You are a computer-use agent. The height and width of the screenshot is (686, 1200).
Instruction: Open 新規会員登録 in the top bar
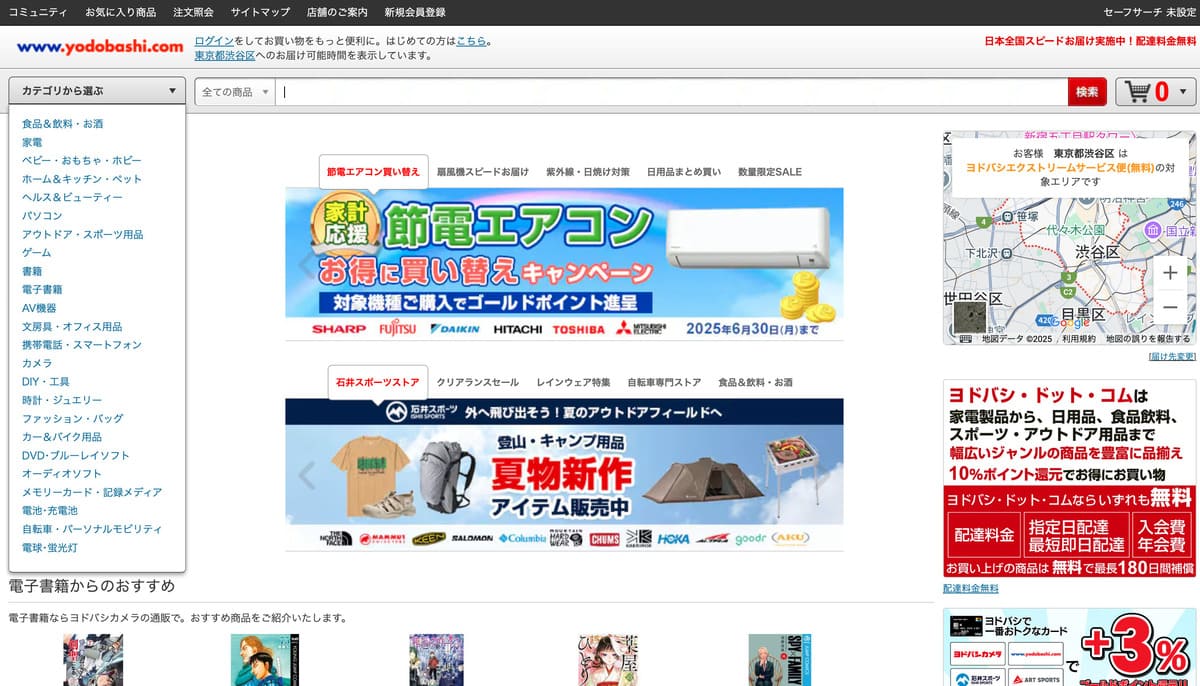point(415,12)
